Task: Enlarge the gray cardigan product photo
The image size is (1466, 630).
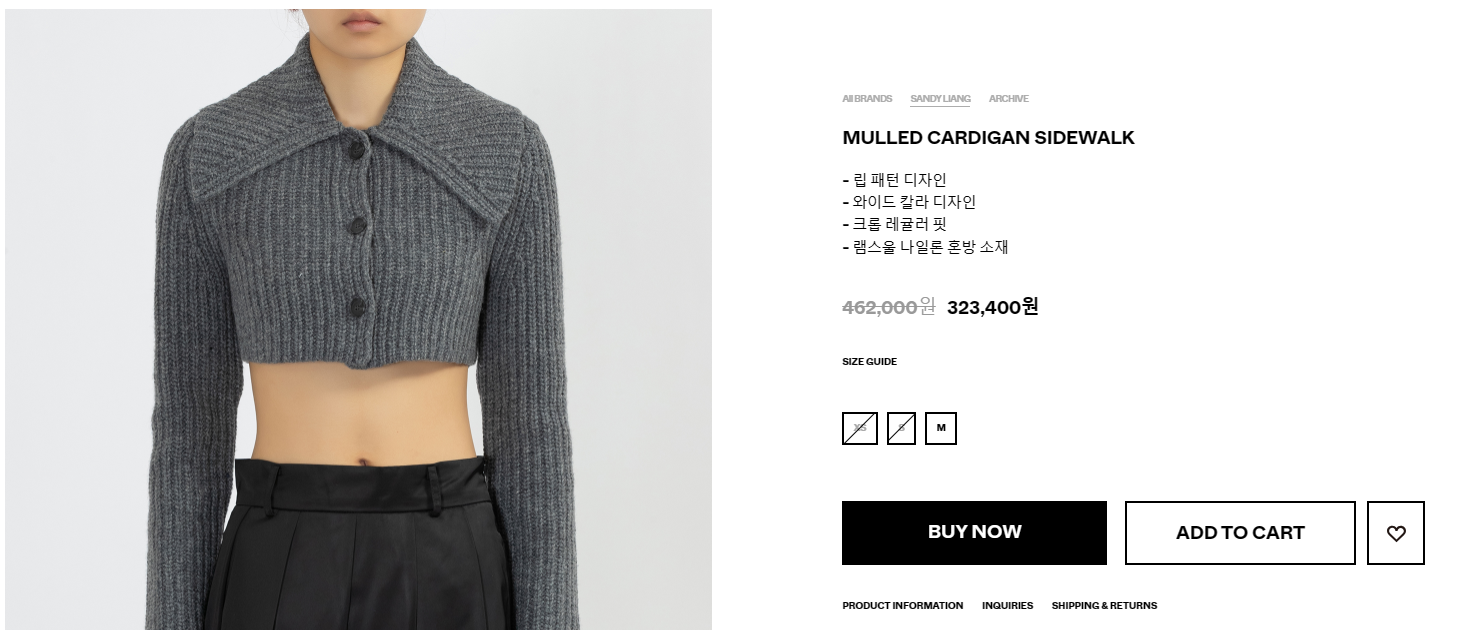Action: 358,319
